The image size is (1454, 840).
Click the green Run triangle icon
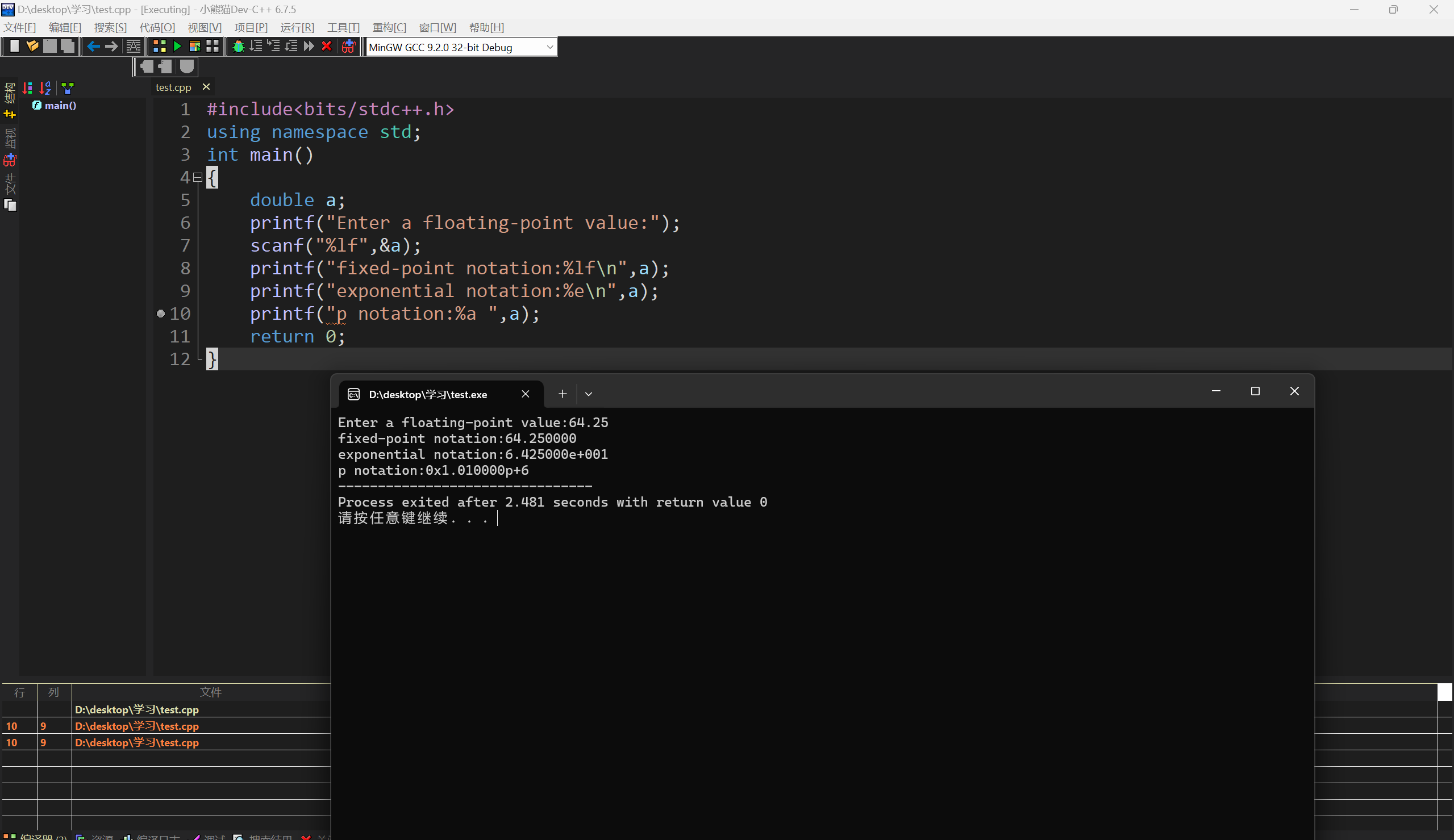pos(177,47)
